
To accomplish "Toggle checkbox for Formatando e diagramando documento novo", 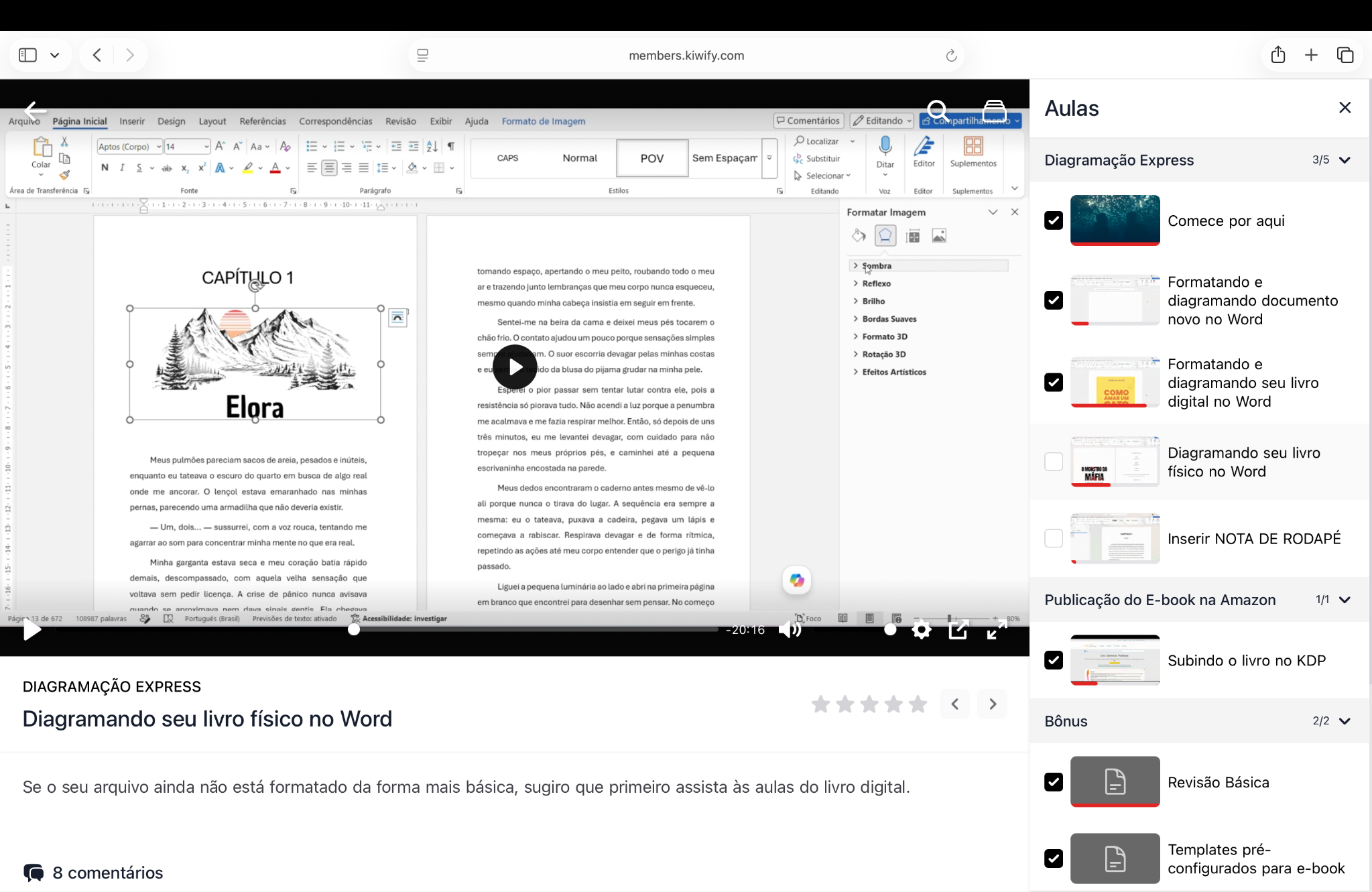I will click(x=1054, y=300).
